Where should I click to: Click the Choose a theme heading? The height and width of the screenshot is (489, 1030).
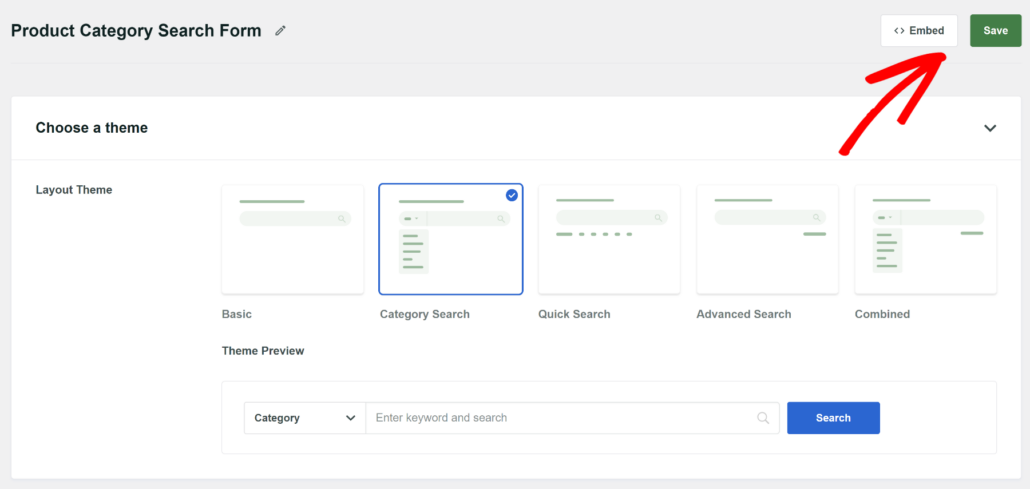coord(91,128)
